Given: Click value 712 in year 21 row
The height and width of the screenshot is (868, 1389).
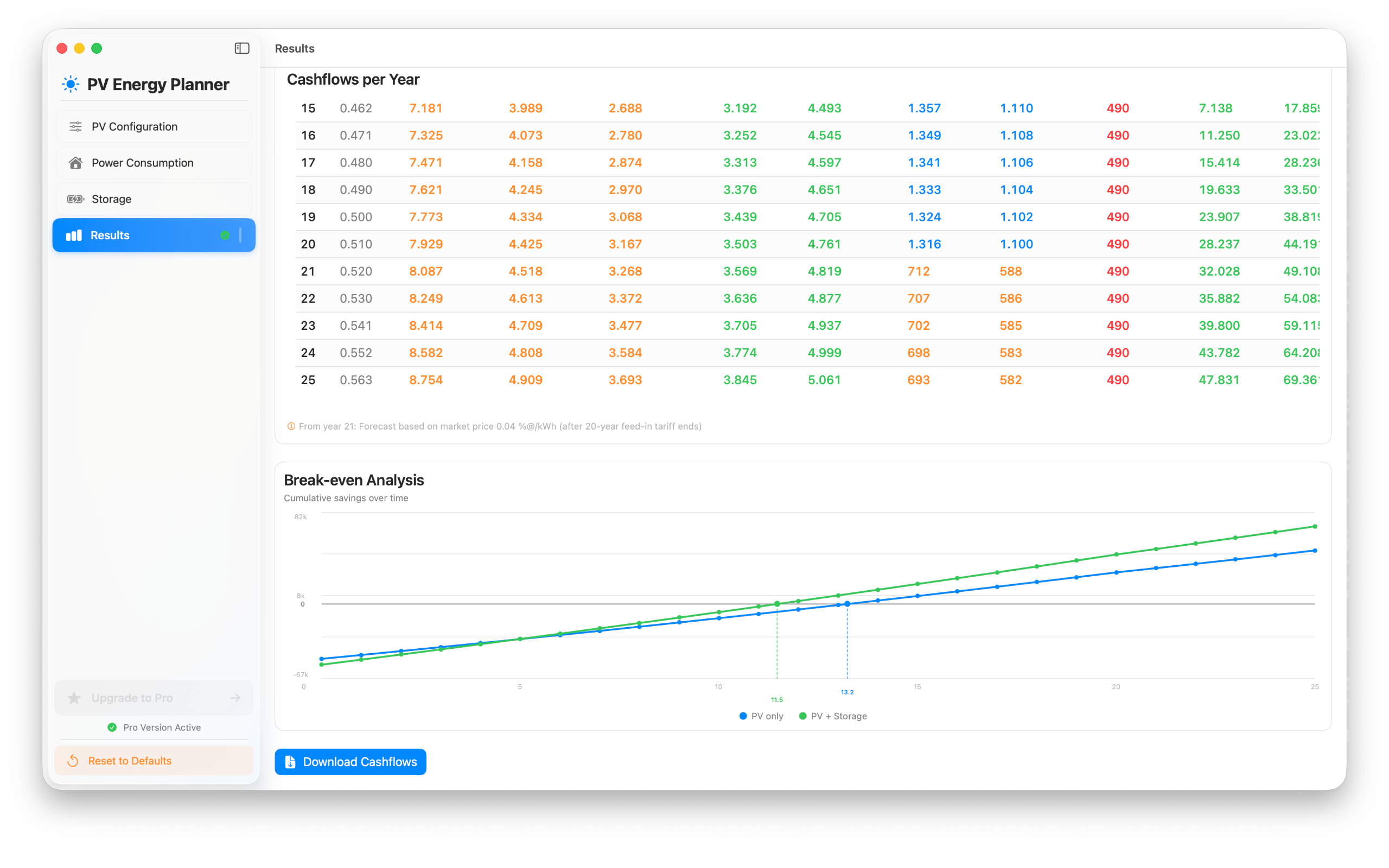Looking at the screenshot, I should 919,271.
